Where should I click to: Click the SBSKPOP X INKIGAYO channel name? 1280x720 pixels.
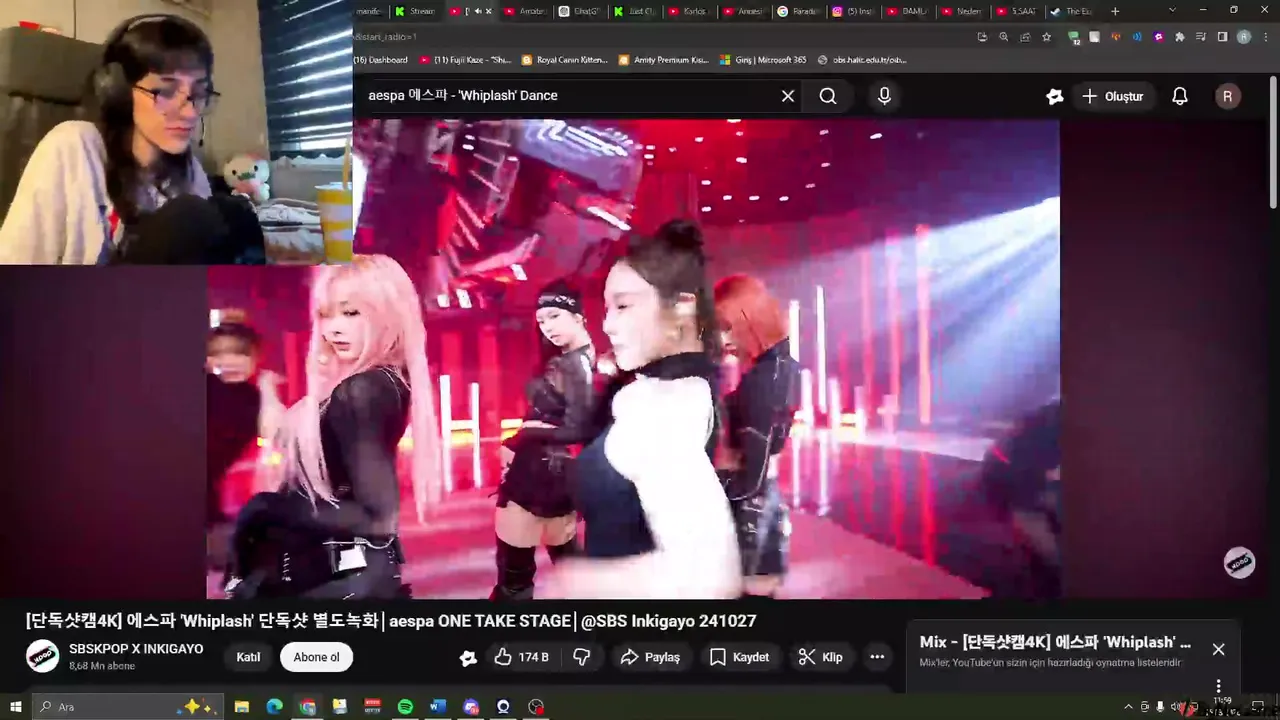click(136, 649)
